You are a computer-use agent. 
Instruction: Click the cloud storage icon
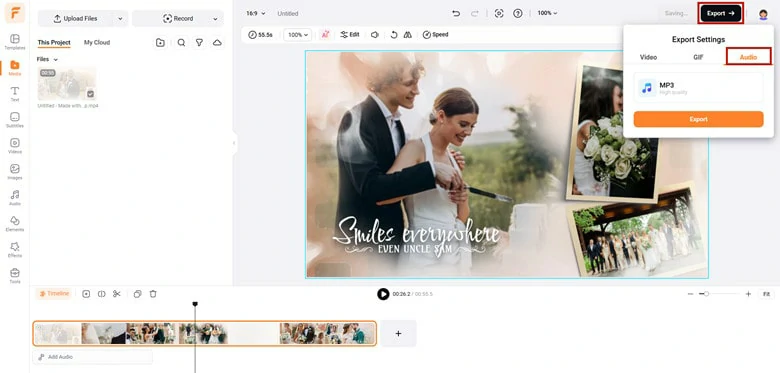[217, 43]
